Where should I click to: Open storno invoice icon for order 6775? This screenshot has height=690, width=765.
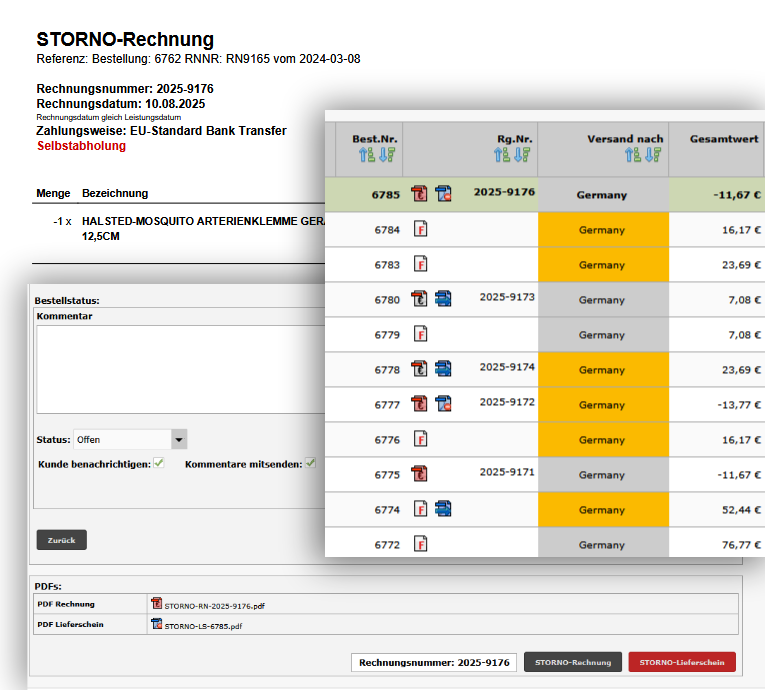pos(421,475)
